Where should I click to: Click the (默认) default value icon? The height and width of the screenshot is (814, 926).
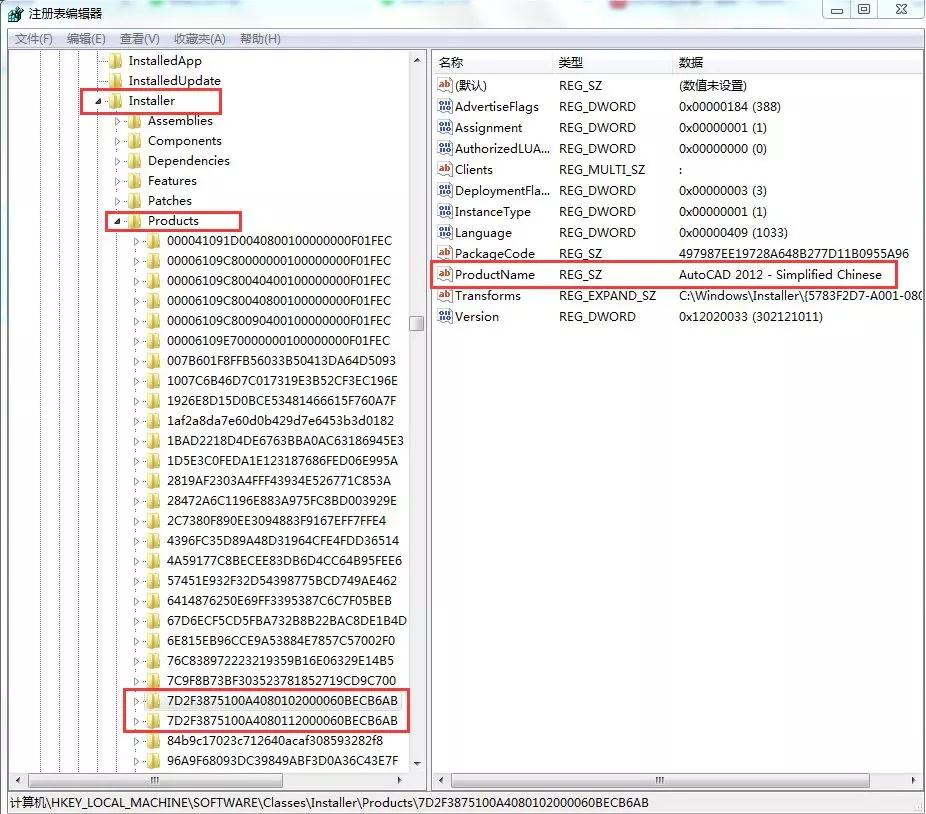tap(444, 85)
